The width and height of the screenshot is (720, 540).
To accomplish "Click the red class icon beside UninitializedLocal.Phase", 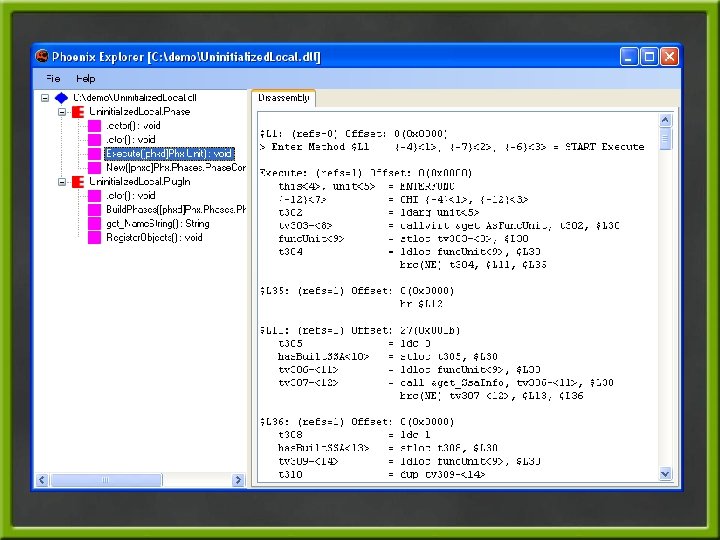I will pyautogui.click(x=78, y=112).
